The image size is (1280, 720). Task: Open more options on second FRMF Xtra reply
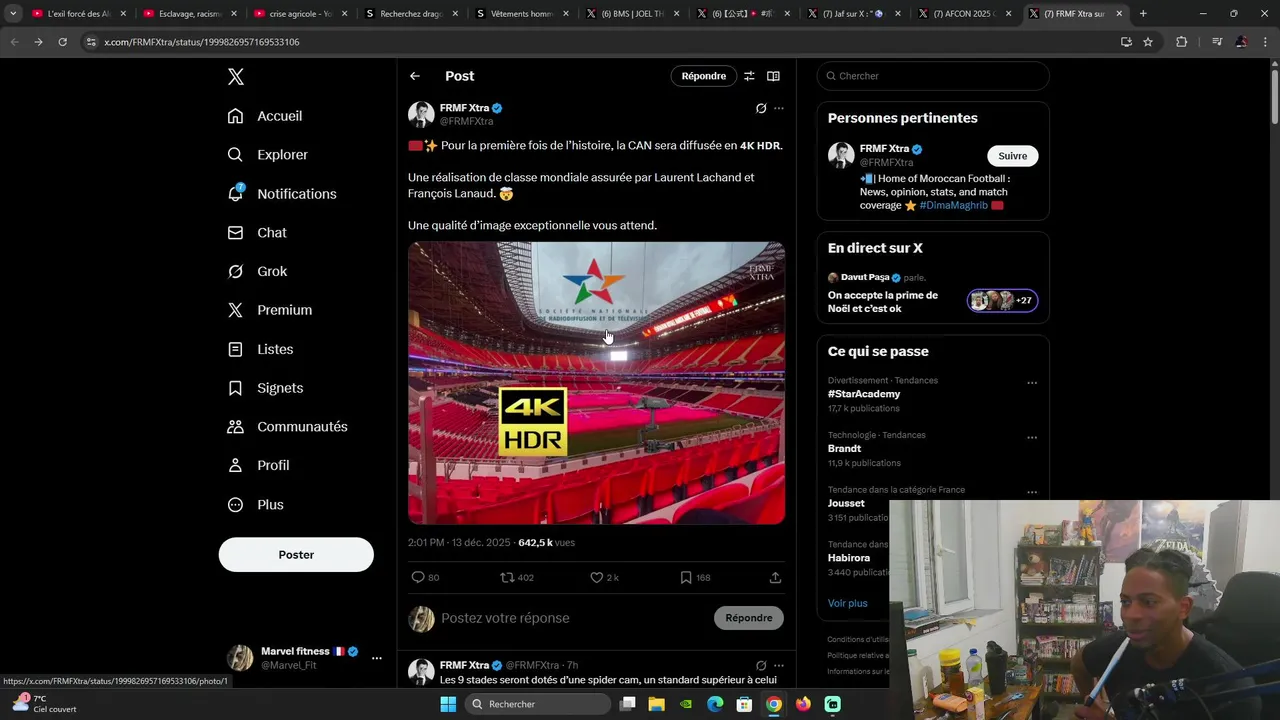(x=779, y=665)
